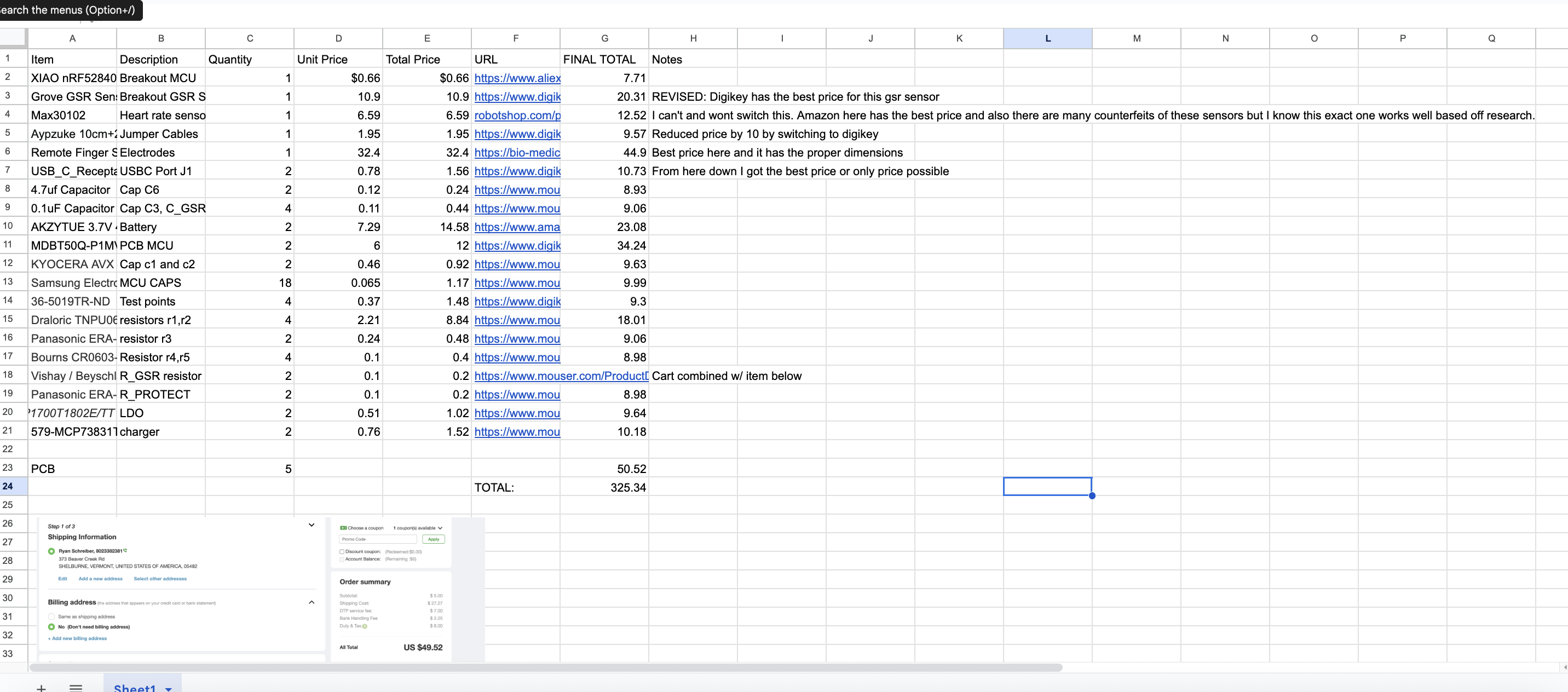
Task: Click the phone icon beside Ryan Schreiber
Action: pos(125,550)
